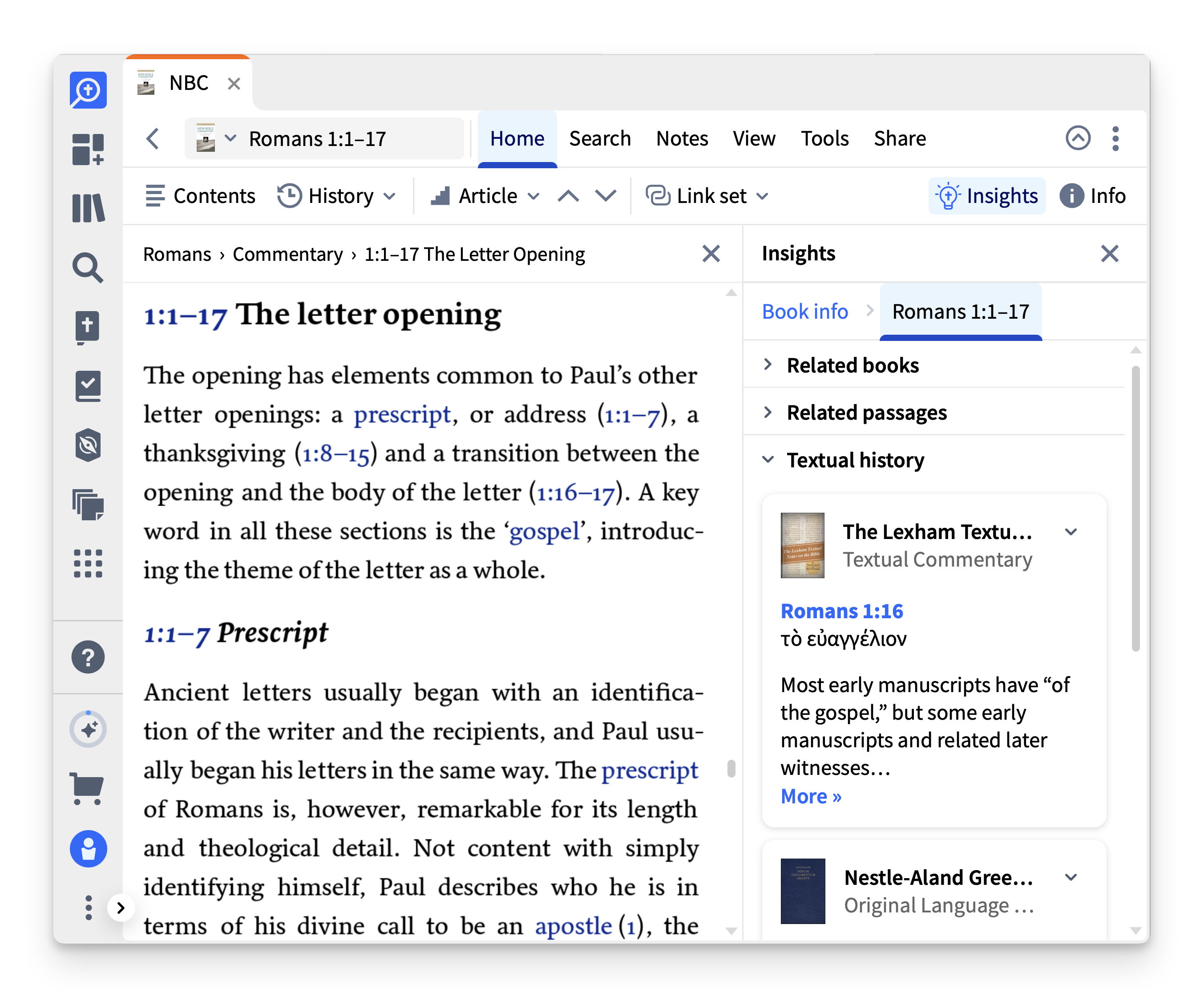The height and width of the screenshot is (997, 1204).
Task: Click the More » link
Action: point(811,796)
